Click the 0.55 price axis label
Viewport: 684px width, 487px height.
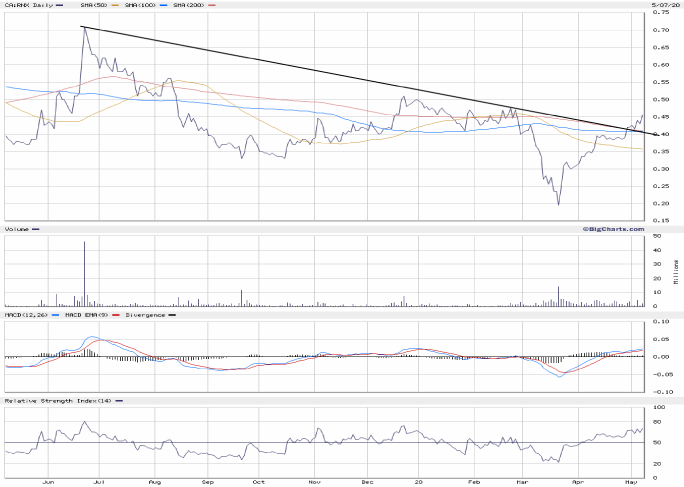point(661,82)
